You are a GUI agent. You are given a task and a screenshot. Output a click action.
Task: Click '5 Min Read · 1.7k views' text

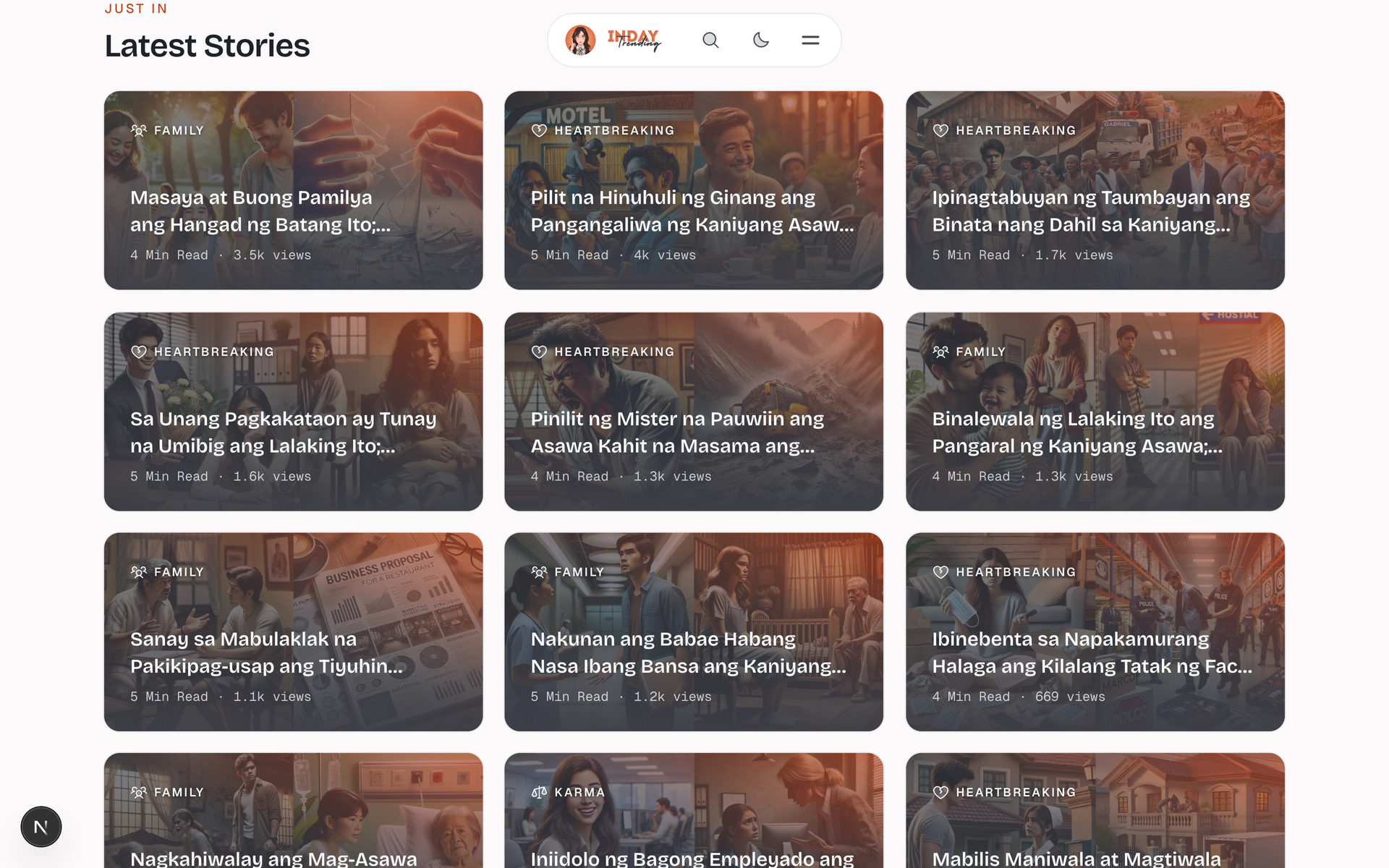click(x=1022, y=255)
